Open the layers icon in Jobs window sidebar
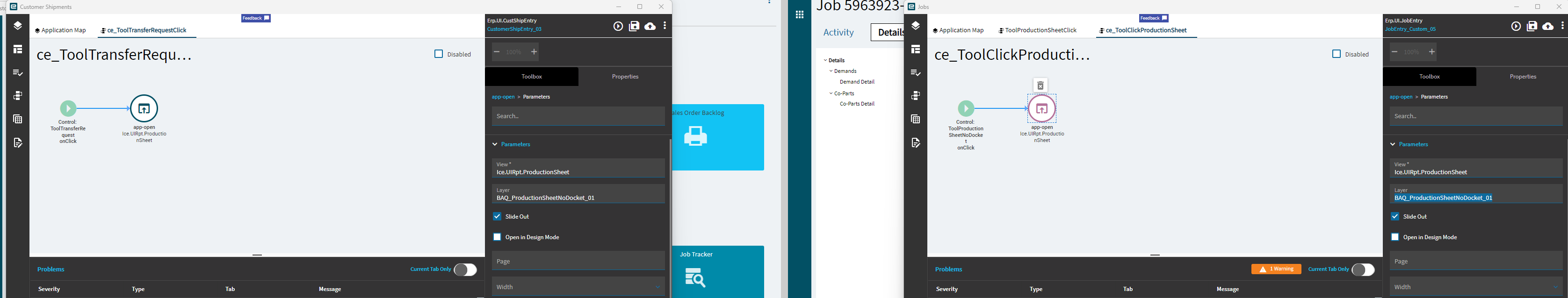1568x298 pixels. pos(916,26)
